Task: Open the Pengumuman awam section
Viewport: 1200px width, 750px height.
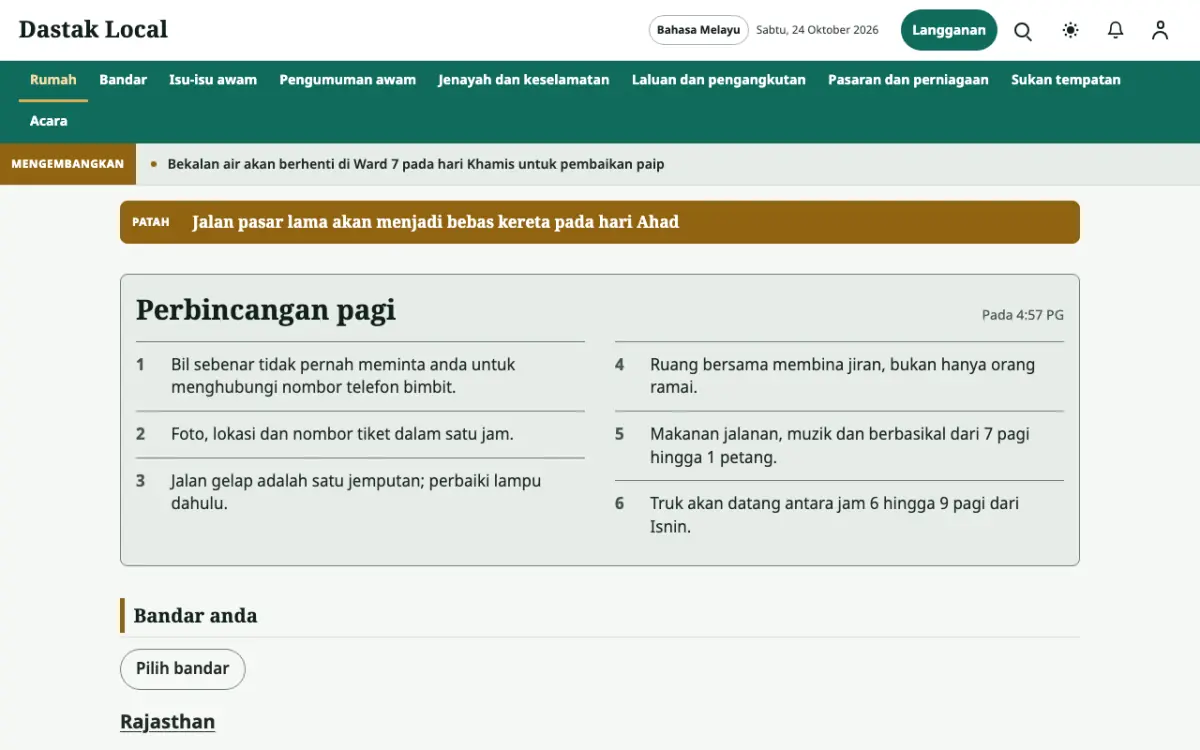Action: click(348, 80)
